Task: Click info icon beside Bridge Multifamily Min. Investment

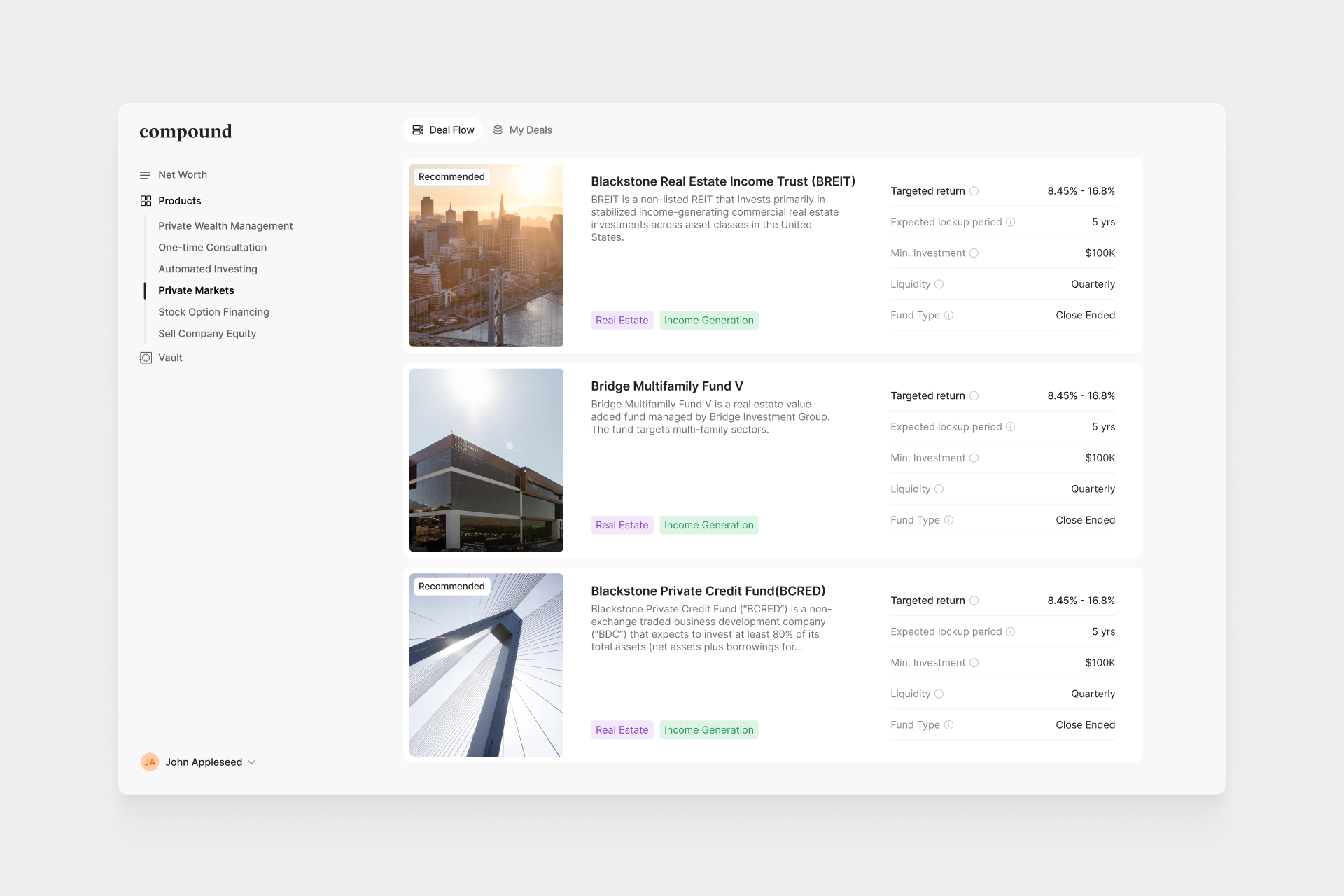Action: click(974, 458)
